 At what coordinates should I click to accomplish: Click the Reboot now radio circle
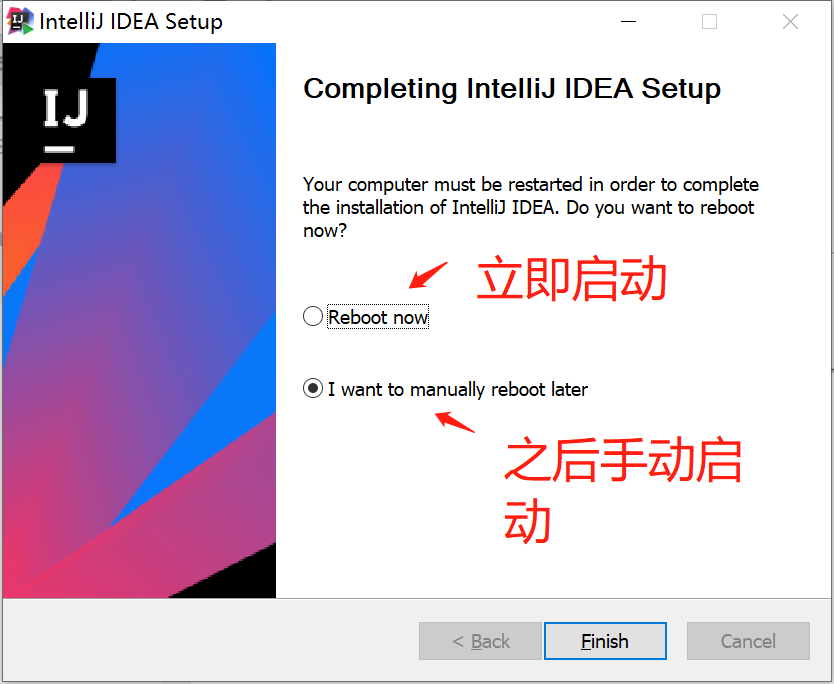[313, 316]
